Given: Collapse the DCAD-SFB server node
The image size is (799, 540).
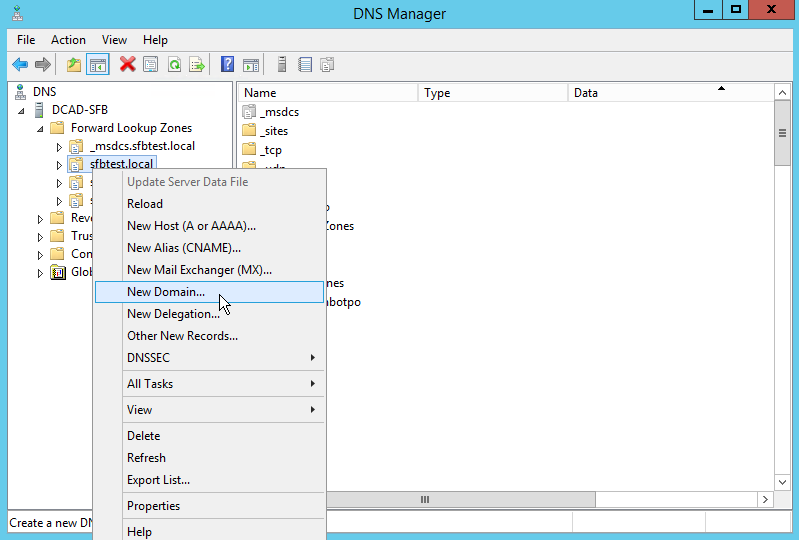Looking at the screenshot, I should point(21,111).
